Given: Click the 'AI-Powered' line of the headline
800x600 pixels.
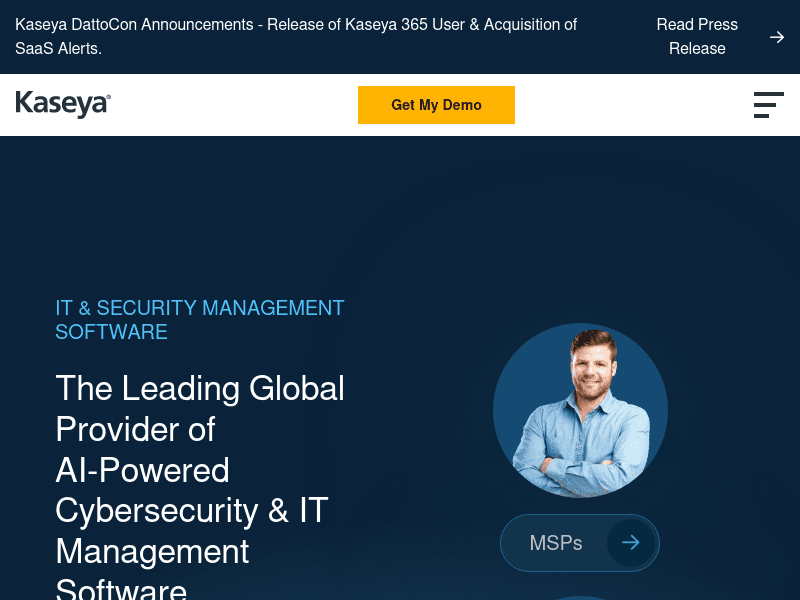Looking at the screenshot, I should tap(142, 469).
